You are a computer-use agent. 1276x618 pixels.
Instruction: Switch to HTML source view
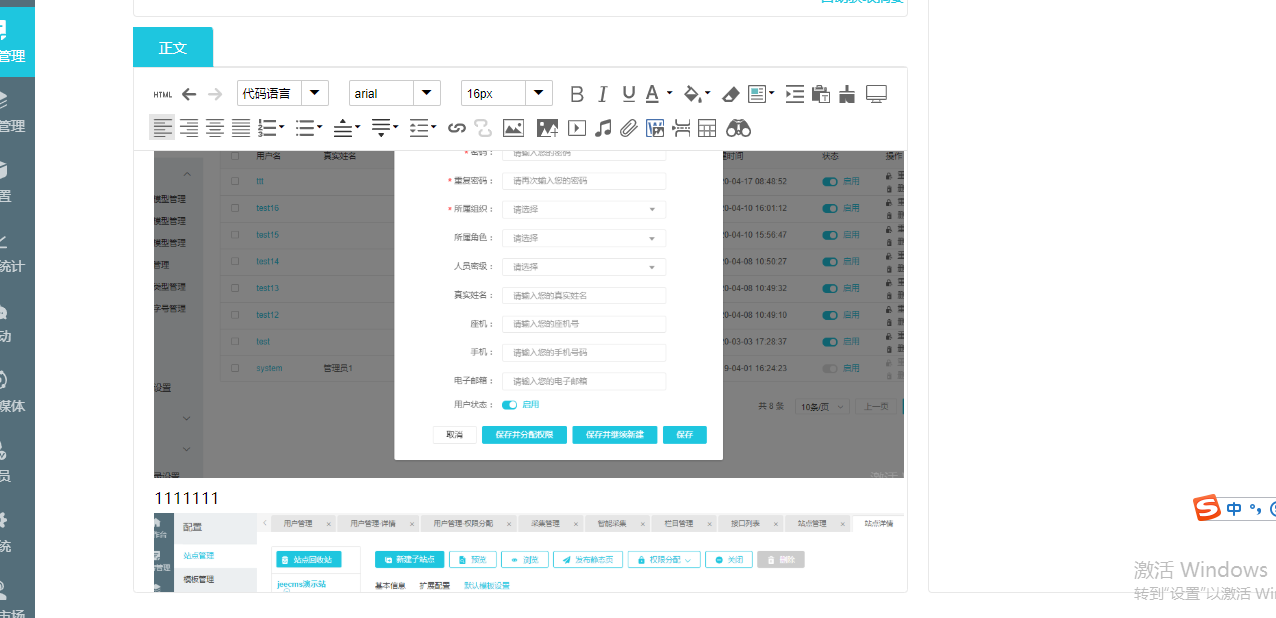162,94
